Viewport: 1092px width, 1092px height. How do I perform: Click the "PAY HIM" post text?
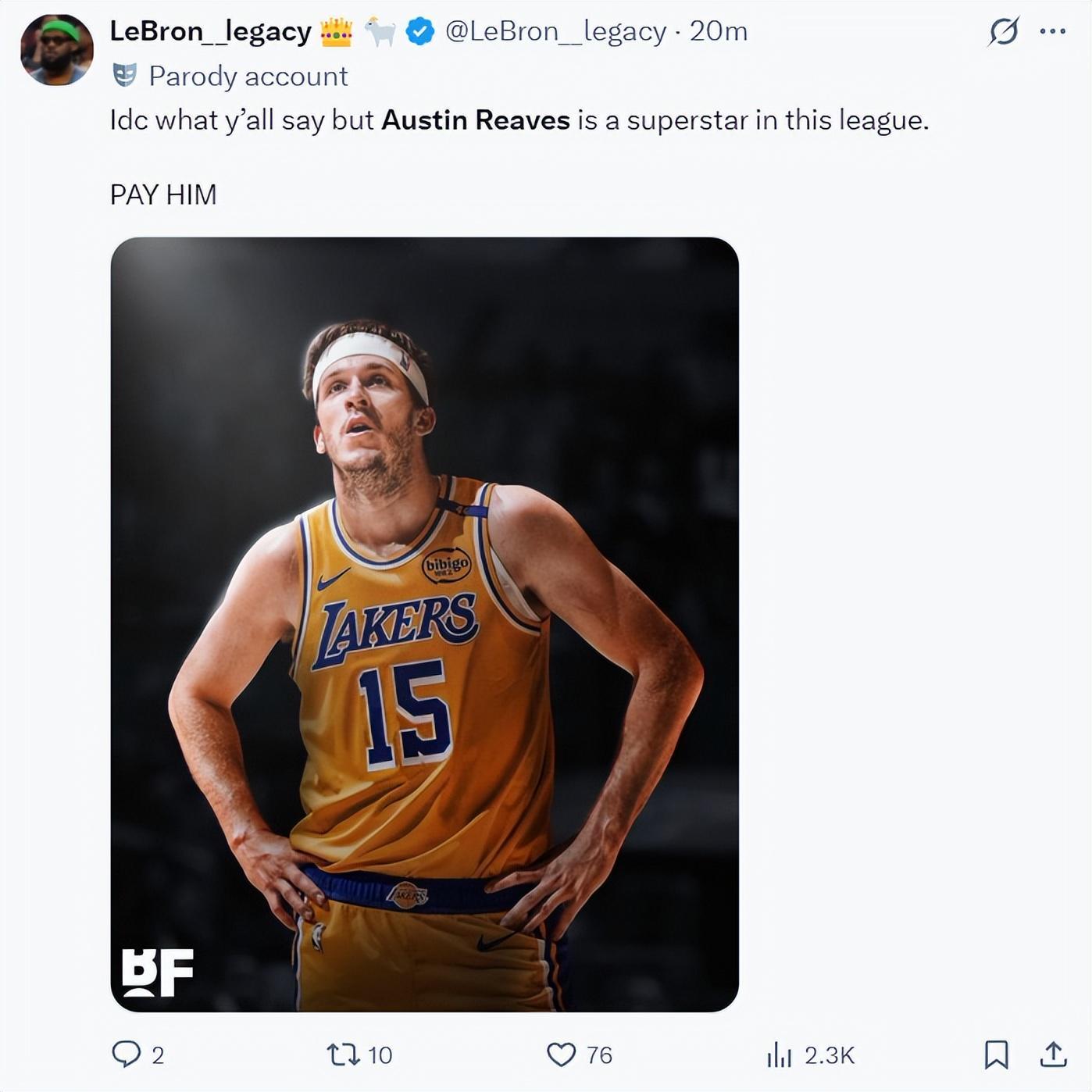coord(163,194)
